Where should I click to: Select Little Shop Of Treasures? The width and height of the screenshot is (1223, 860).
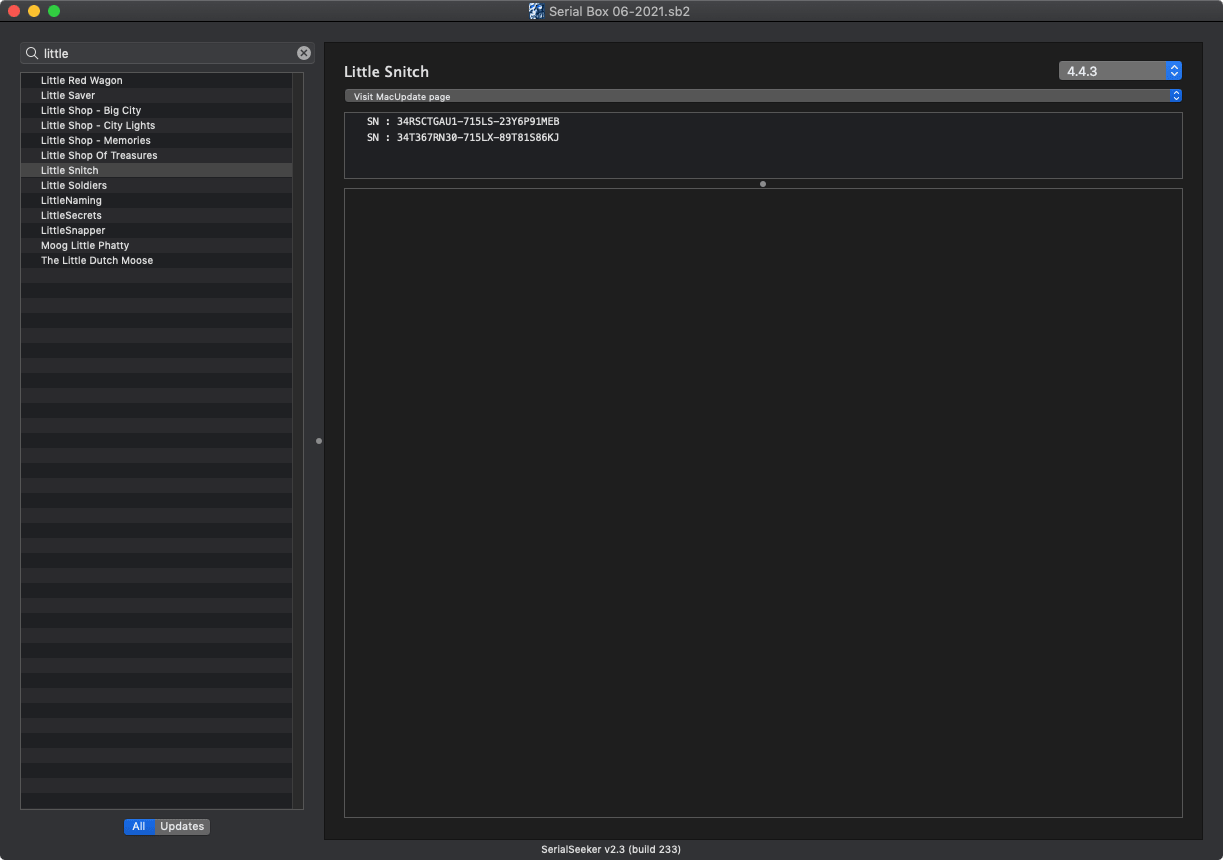tap(99, 155)
